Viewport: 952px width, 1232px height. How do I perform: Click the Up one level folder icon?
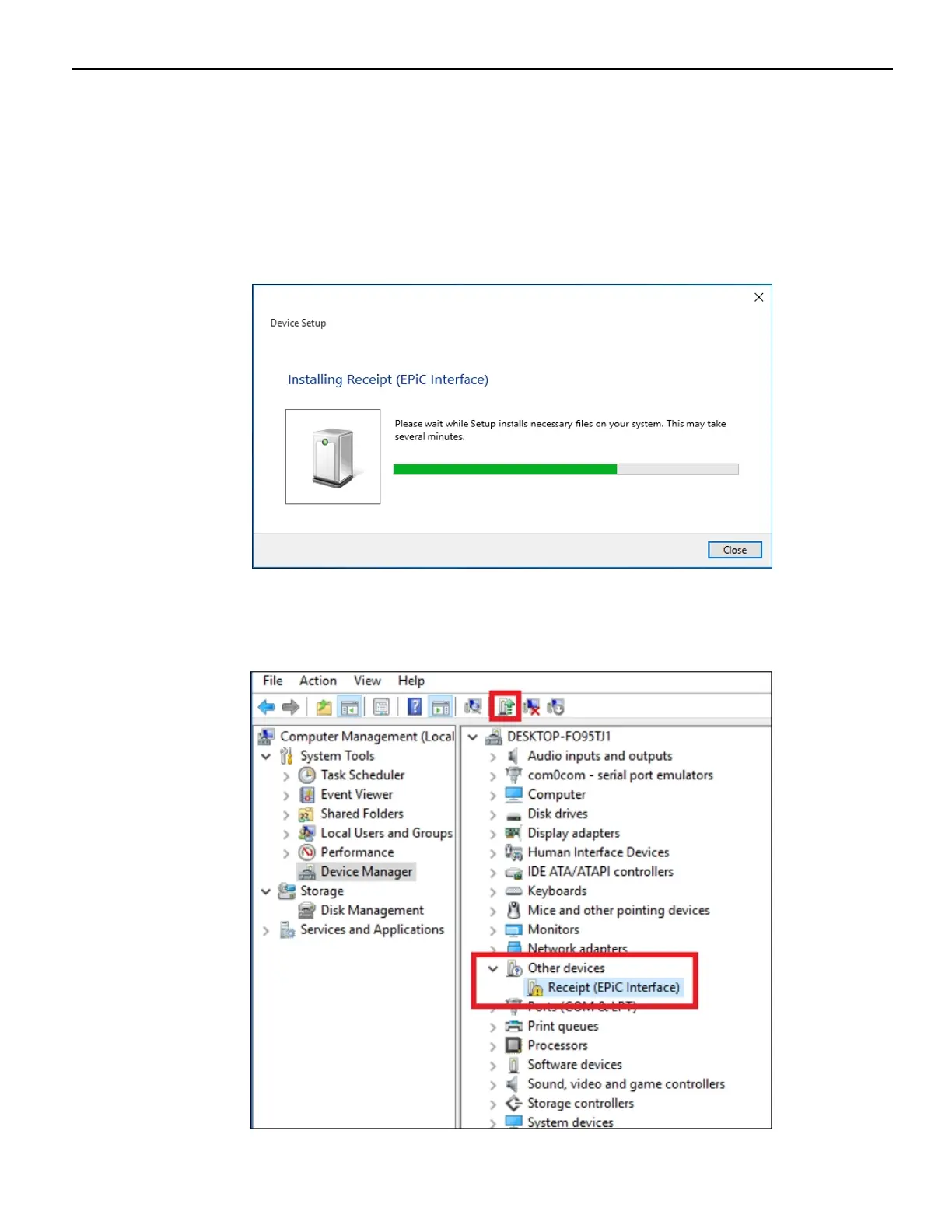point(324,707)
